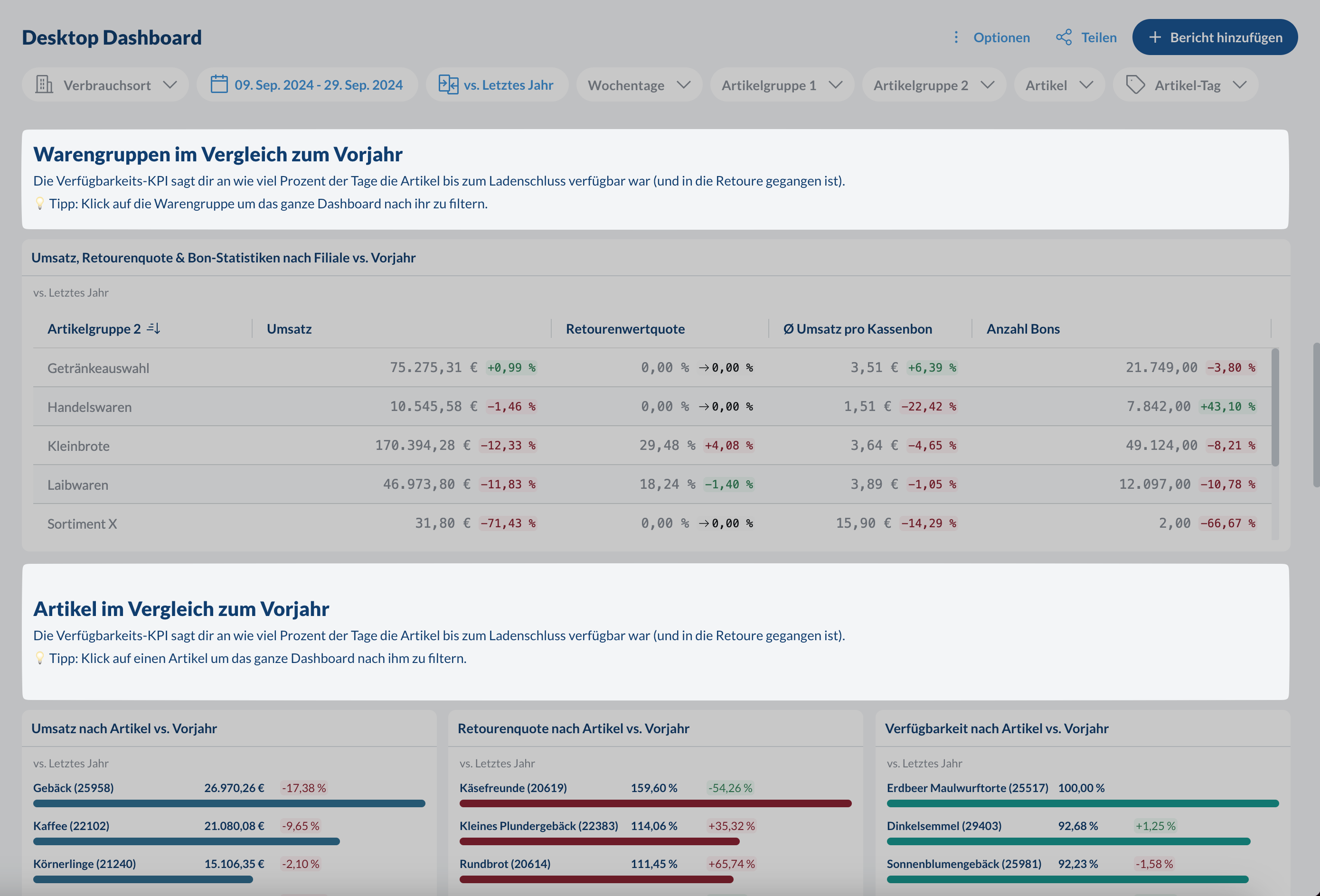The image size is (1320, 896).
Task: Click the tag icon in Artikel-Tag filter
Action: pyautogui.click(x=1135, y=84)
